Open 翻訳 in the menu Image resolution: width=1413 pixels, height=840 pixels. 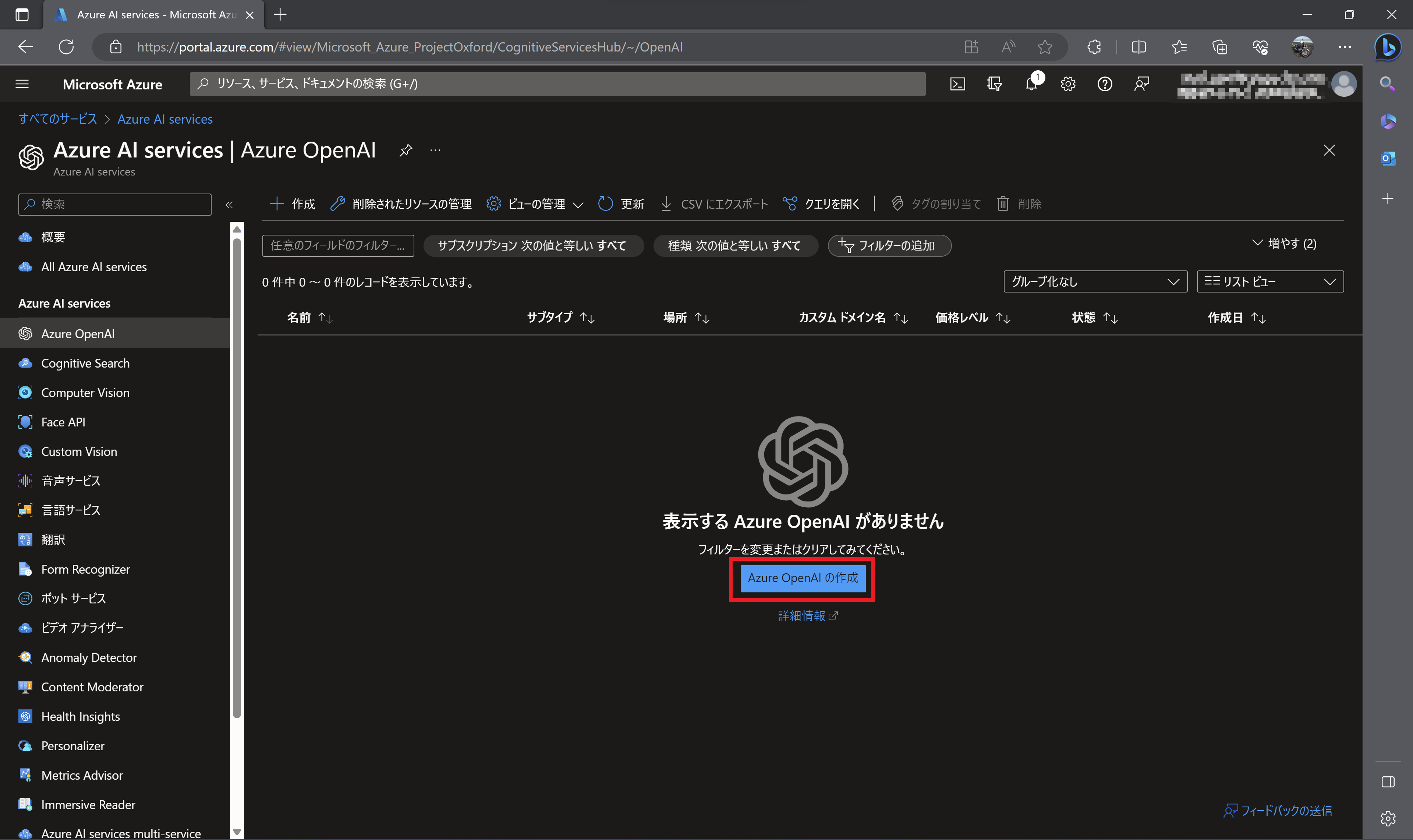115,539
